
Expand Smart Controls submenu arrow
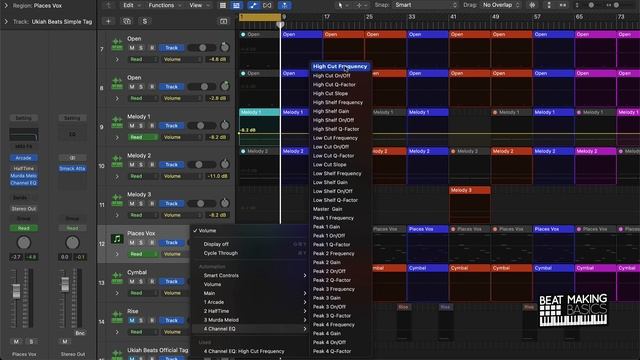pyautogui.click(x=305, y=276)
